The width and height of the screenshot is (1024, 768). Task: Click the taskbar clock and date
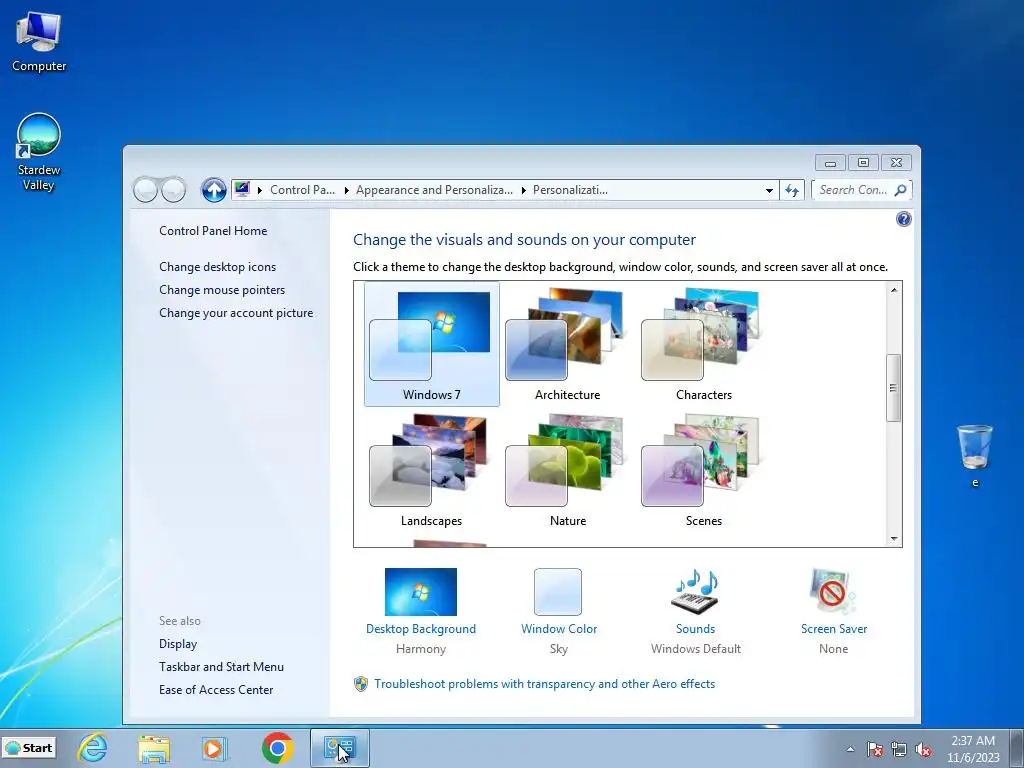click(973, 749)
